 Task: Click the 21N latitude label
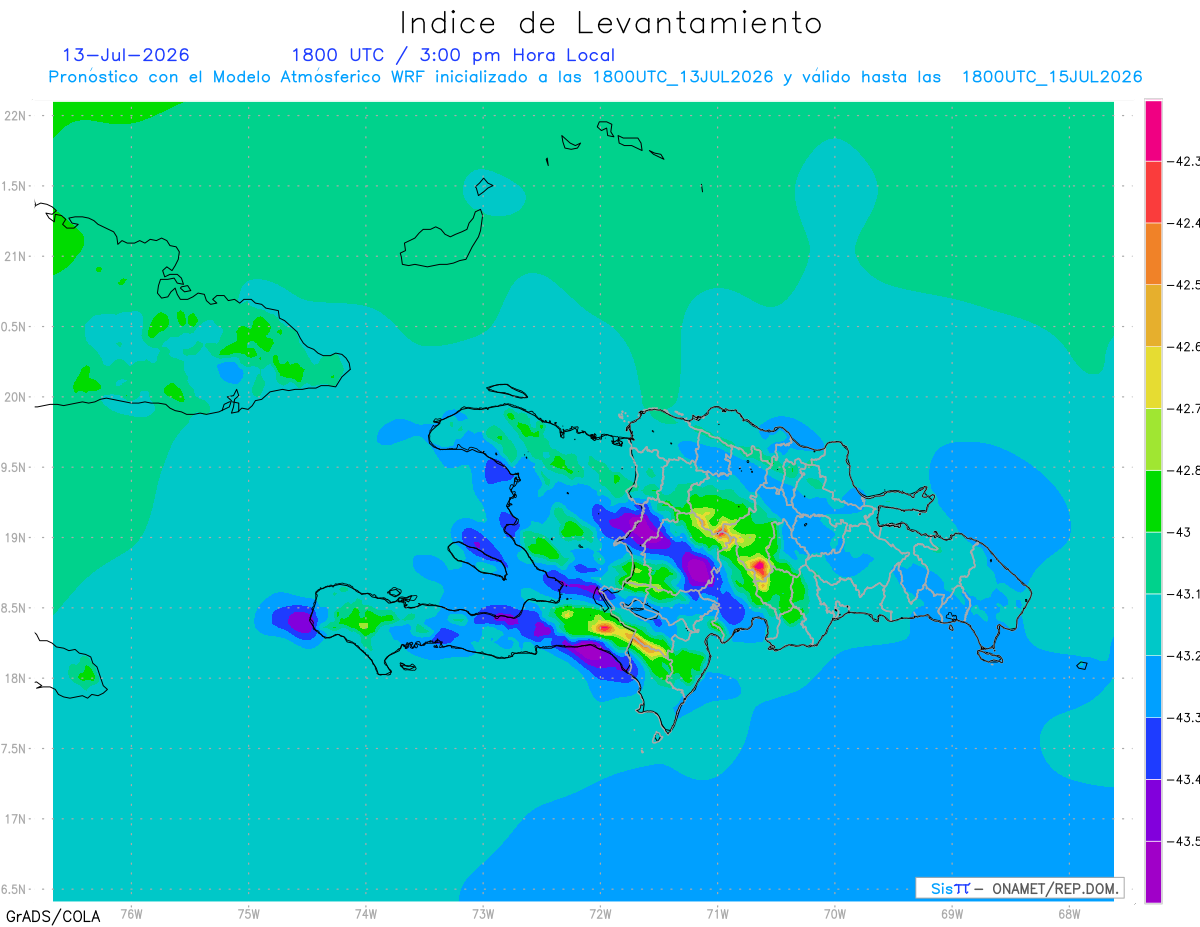pos(17,256)
